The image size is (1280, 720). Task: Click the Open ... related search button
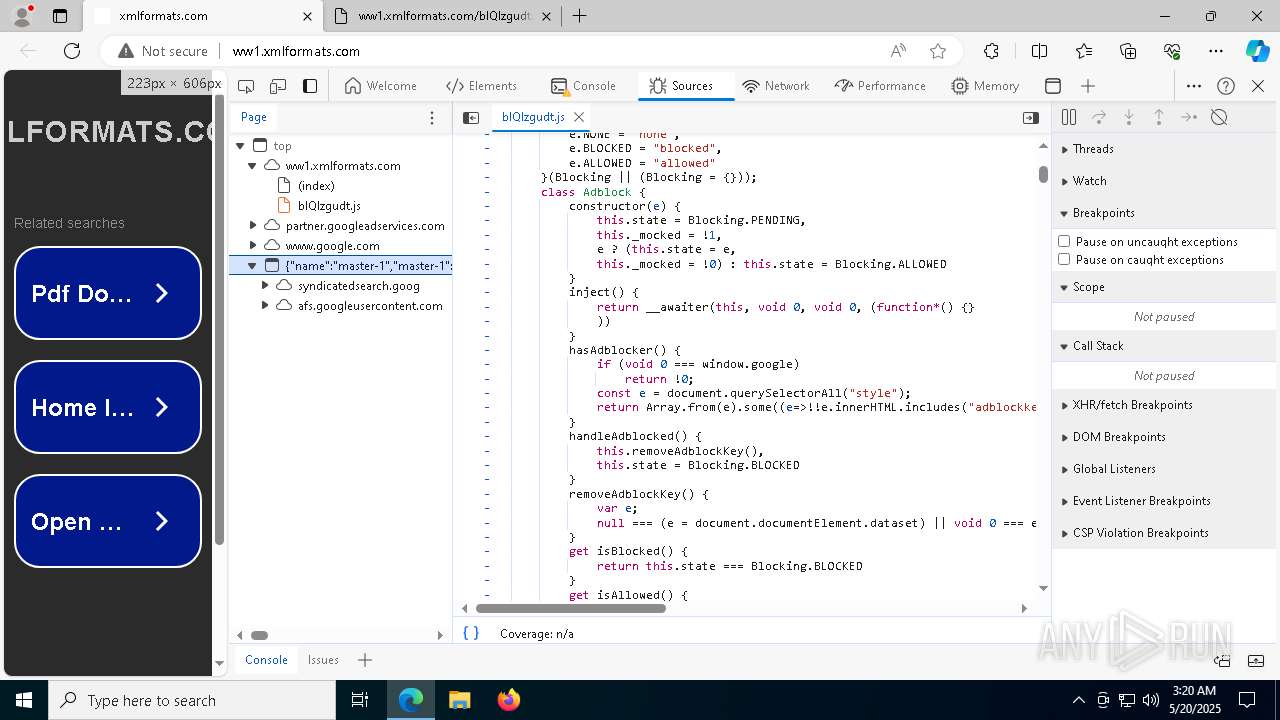108,521
